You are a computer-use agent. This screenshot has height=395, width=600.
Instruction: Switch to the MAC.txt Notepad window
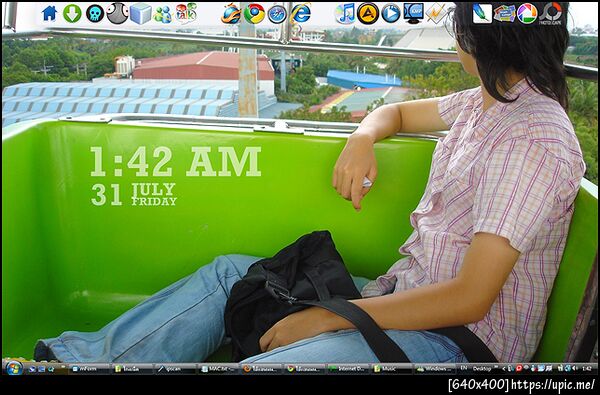click(219, 369)
